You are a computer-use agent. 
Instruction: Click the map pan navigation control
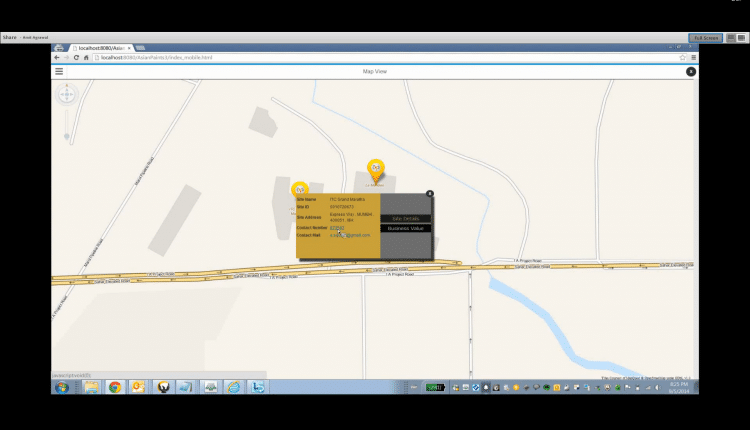tap(66, 95)
